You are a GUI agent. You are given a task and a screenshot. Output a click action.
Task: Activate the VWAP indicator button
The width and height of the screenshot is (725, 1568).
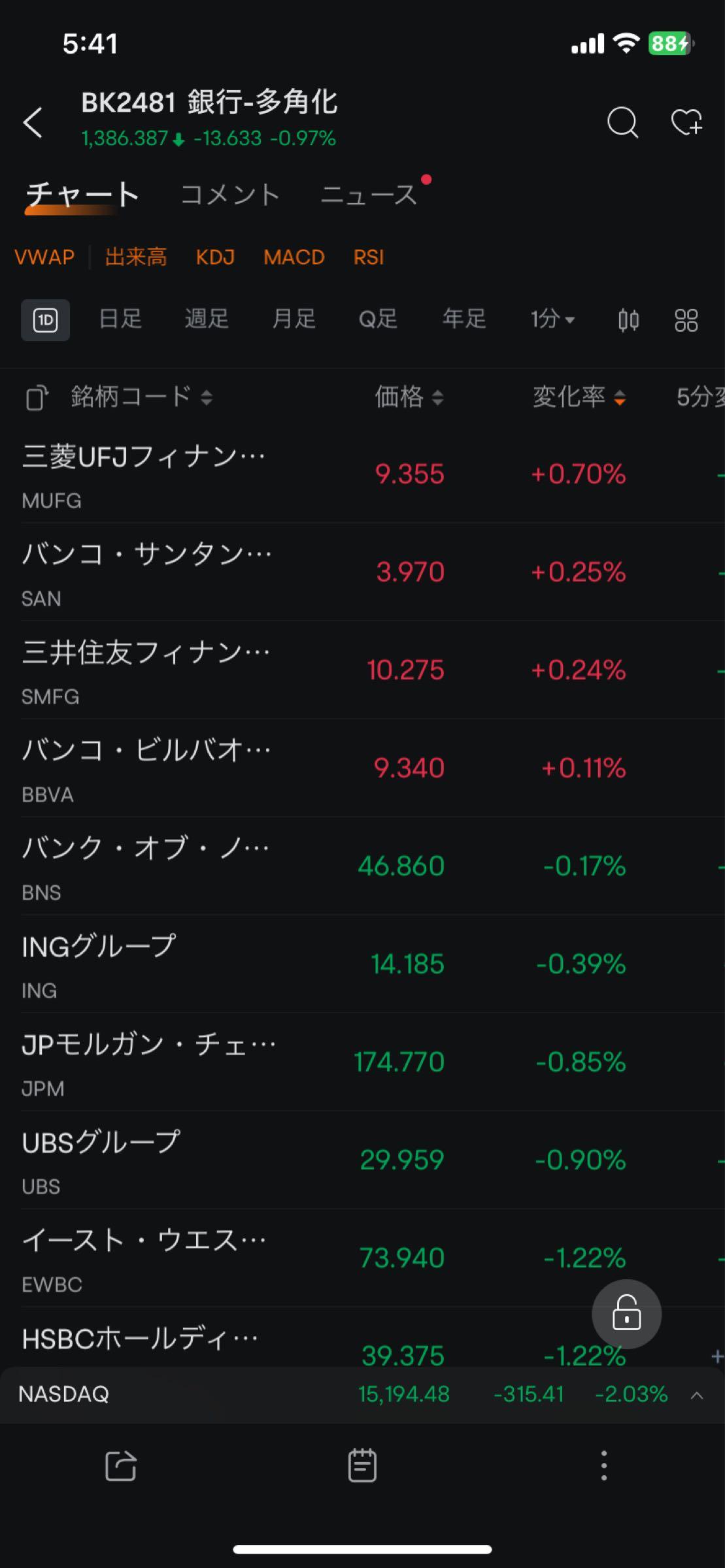coord(44,257)
